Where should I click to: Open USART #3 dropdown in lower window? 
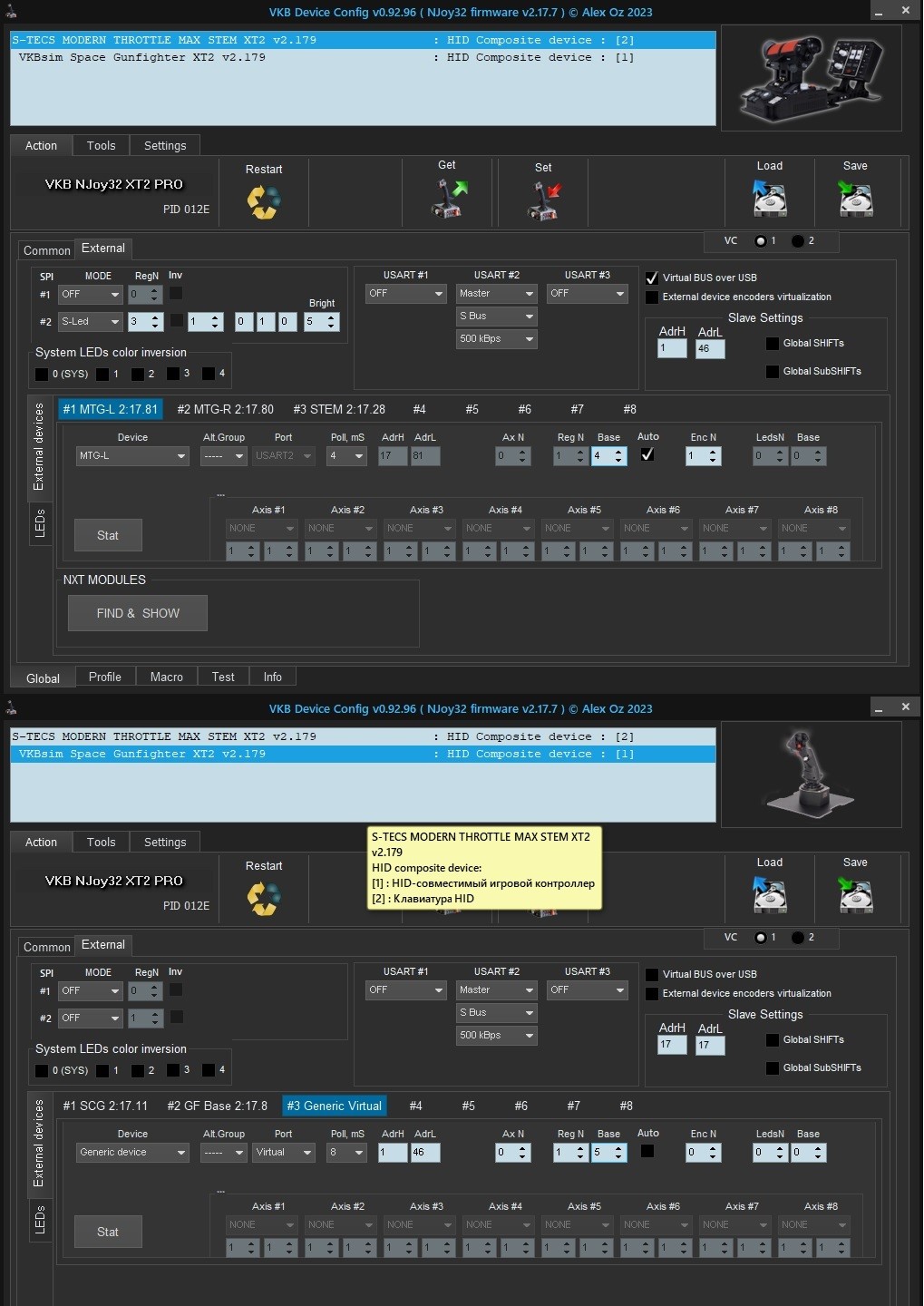[x=588, y=989]
